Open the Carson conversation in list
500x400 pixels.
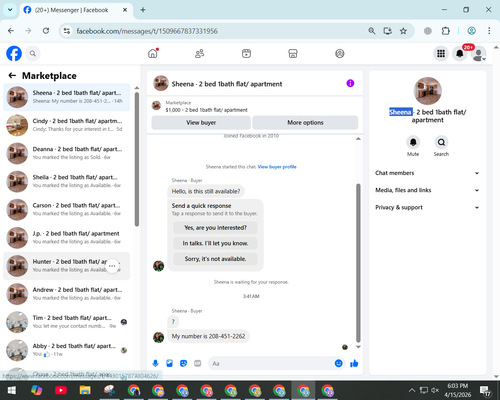(x=67, y=210)
